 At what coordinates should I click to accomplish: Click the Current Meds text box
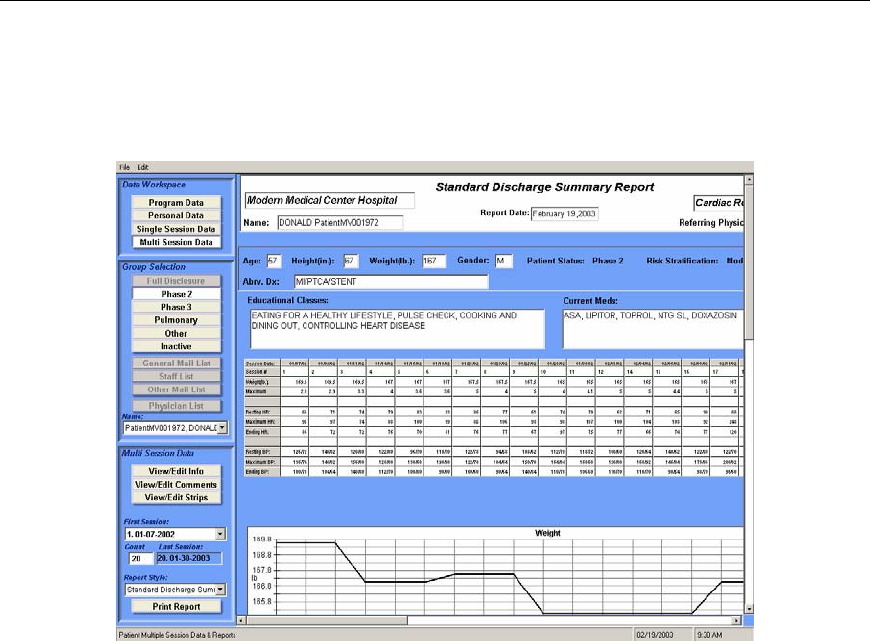click(x=653, y=329)
